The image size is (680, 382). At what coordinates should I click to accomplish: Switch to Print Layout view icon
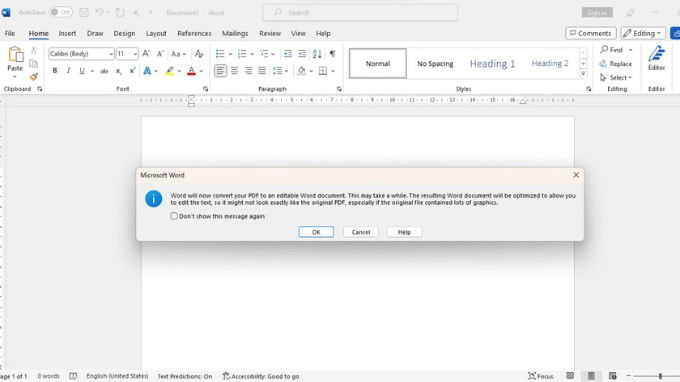(591, 376)
